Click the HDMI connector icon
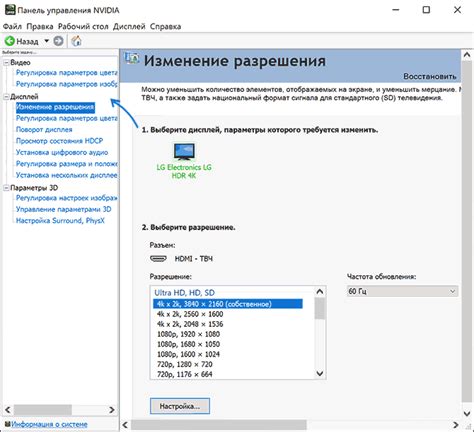 point(158,259)
